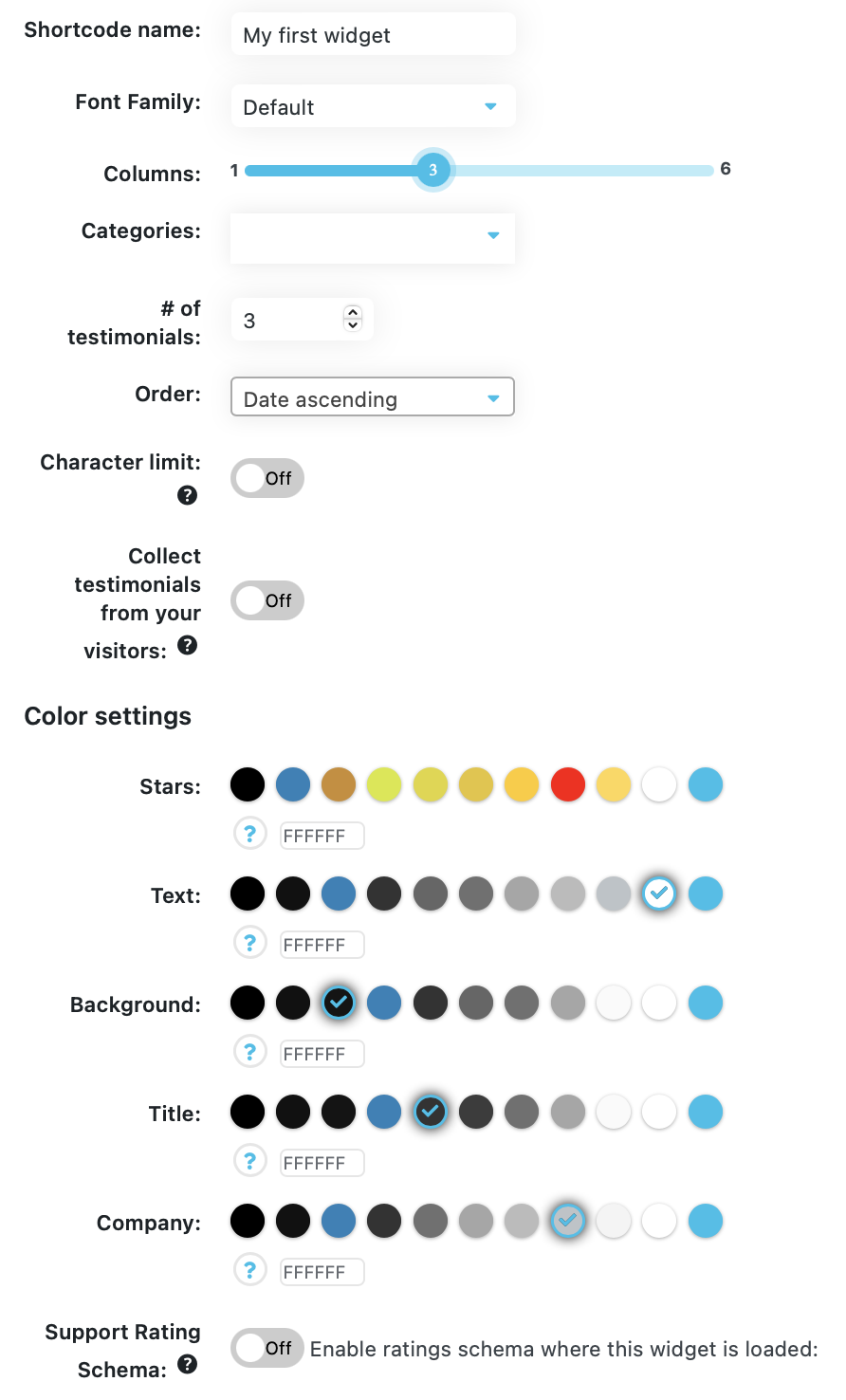
Task: Open the Company custom color picker question icon
Action: pyautogui.click(x=249, y=1270)
